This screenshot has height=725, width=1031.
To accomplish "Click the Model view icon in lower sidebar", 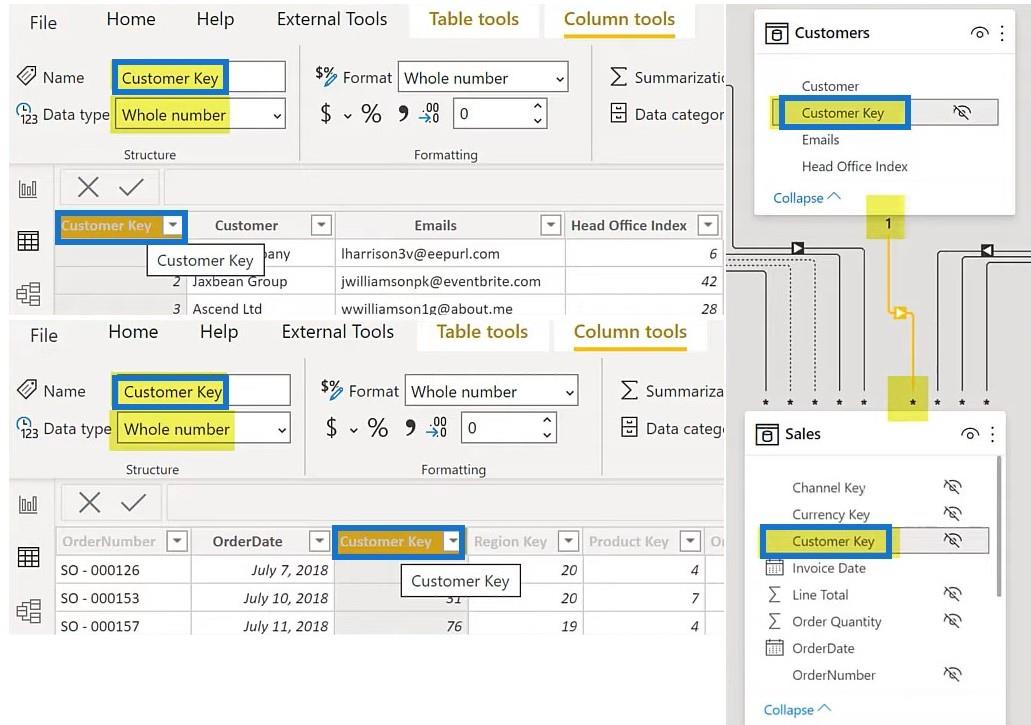I will (28, 611).
